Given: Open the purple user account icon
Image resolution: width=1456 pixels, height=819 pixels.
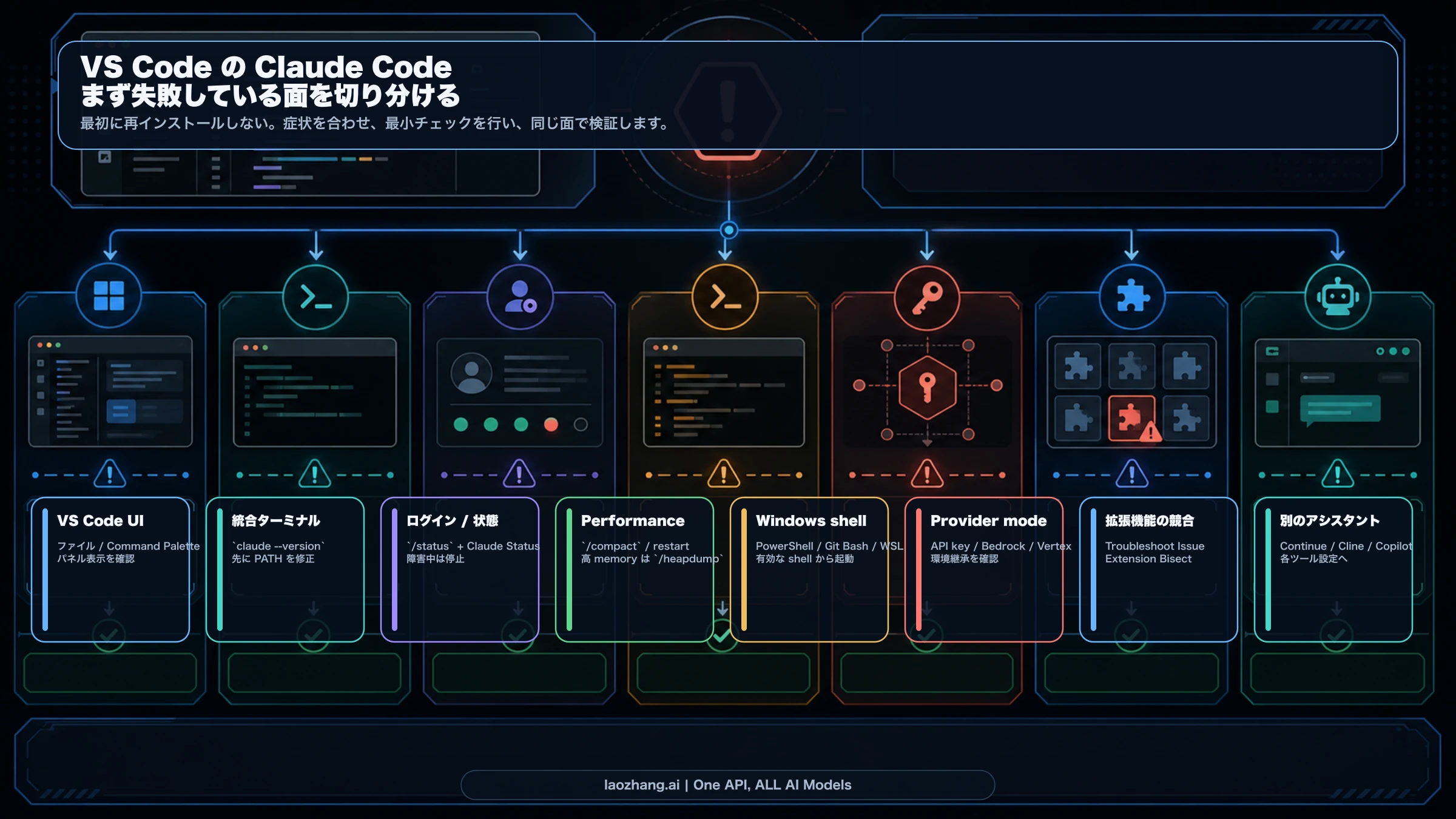Looking at the screenshot, I should 521,297.
